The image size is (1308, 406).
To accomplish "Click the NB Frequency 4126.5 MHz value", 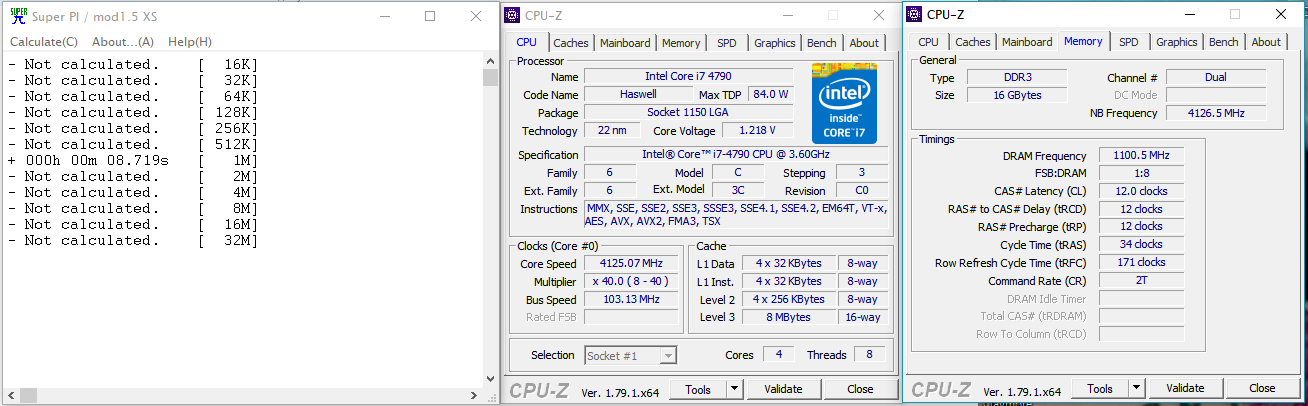I will tap(1216, 113).
